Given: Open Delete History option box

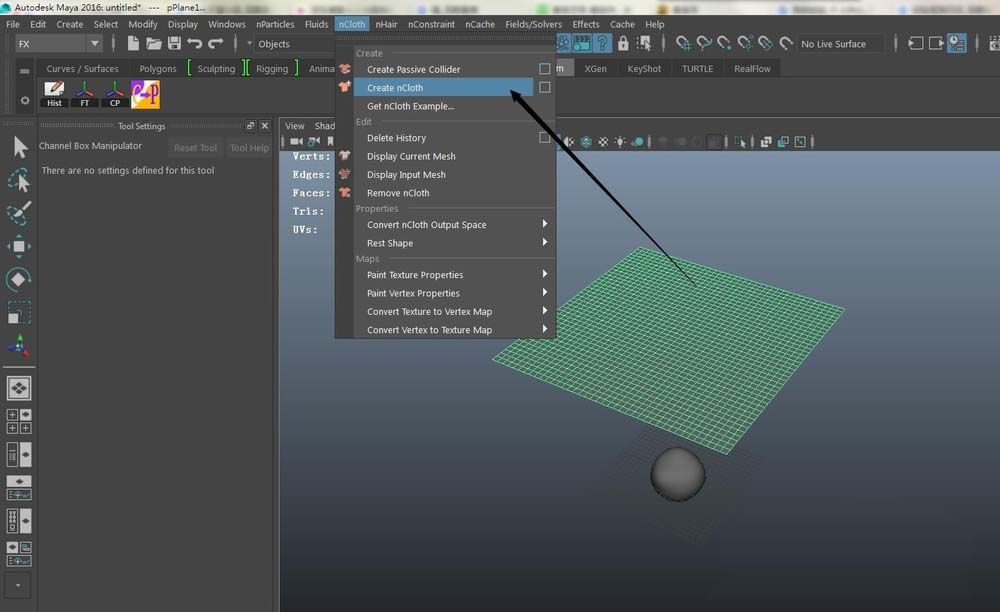Looking at the screenshot, I should point(544,138).
